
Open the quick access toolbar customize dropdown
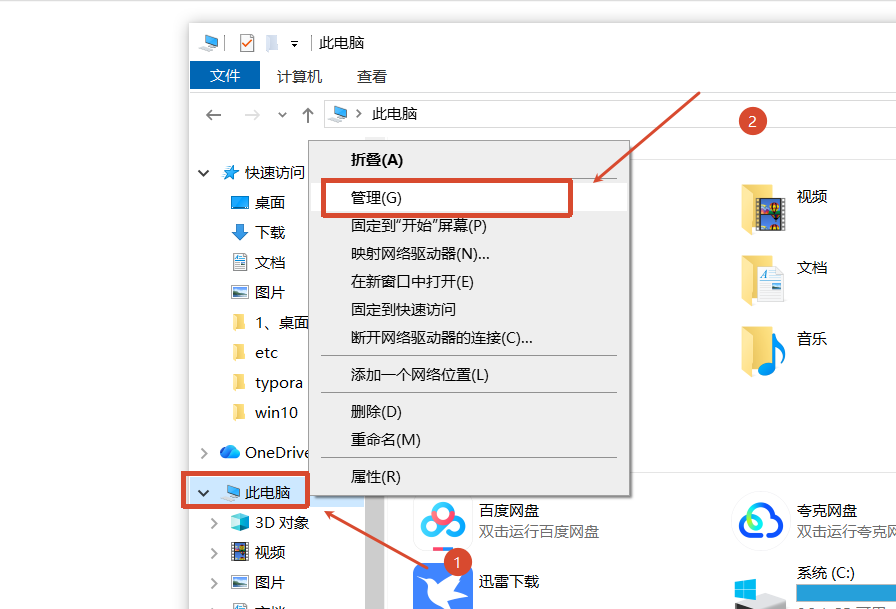click(x=294, y=43)
